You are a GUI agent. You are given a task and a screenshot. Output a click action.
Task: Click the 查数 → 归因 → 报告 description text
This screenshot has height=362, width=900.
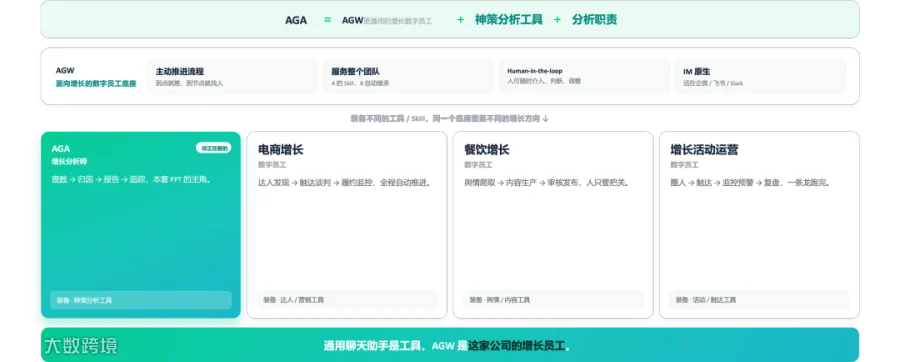(x=132, y=180)
